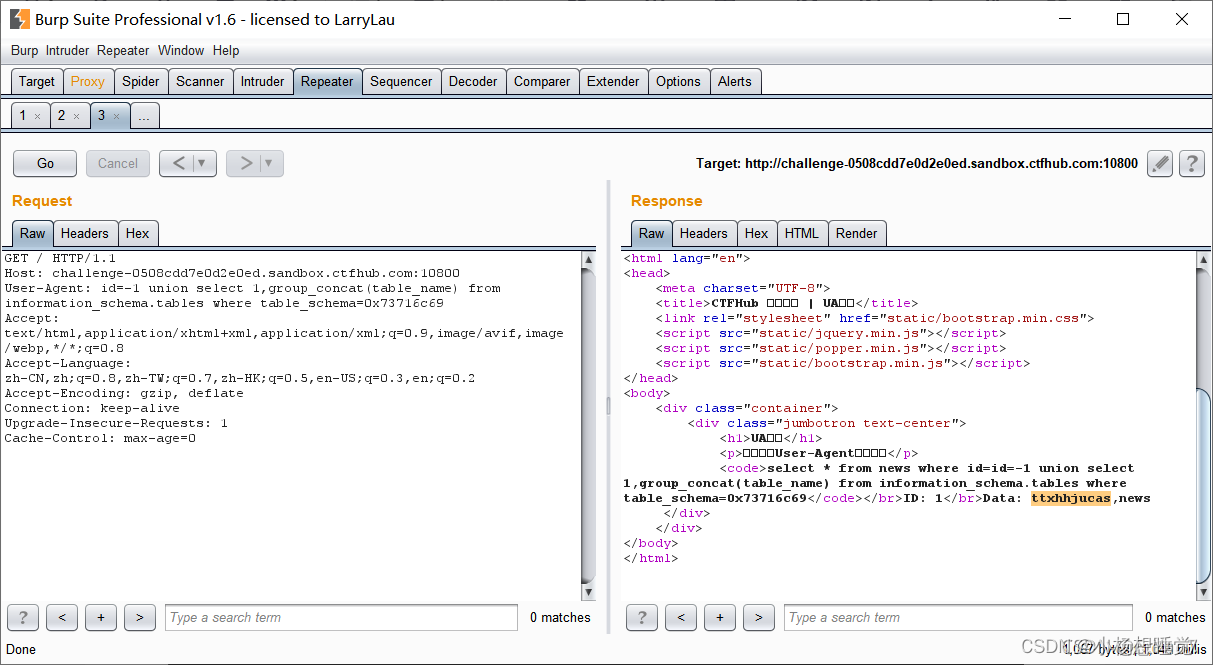
Task: Add new Repeater tab via ellipsis tab
Action: tap(144, 116)
